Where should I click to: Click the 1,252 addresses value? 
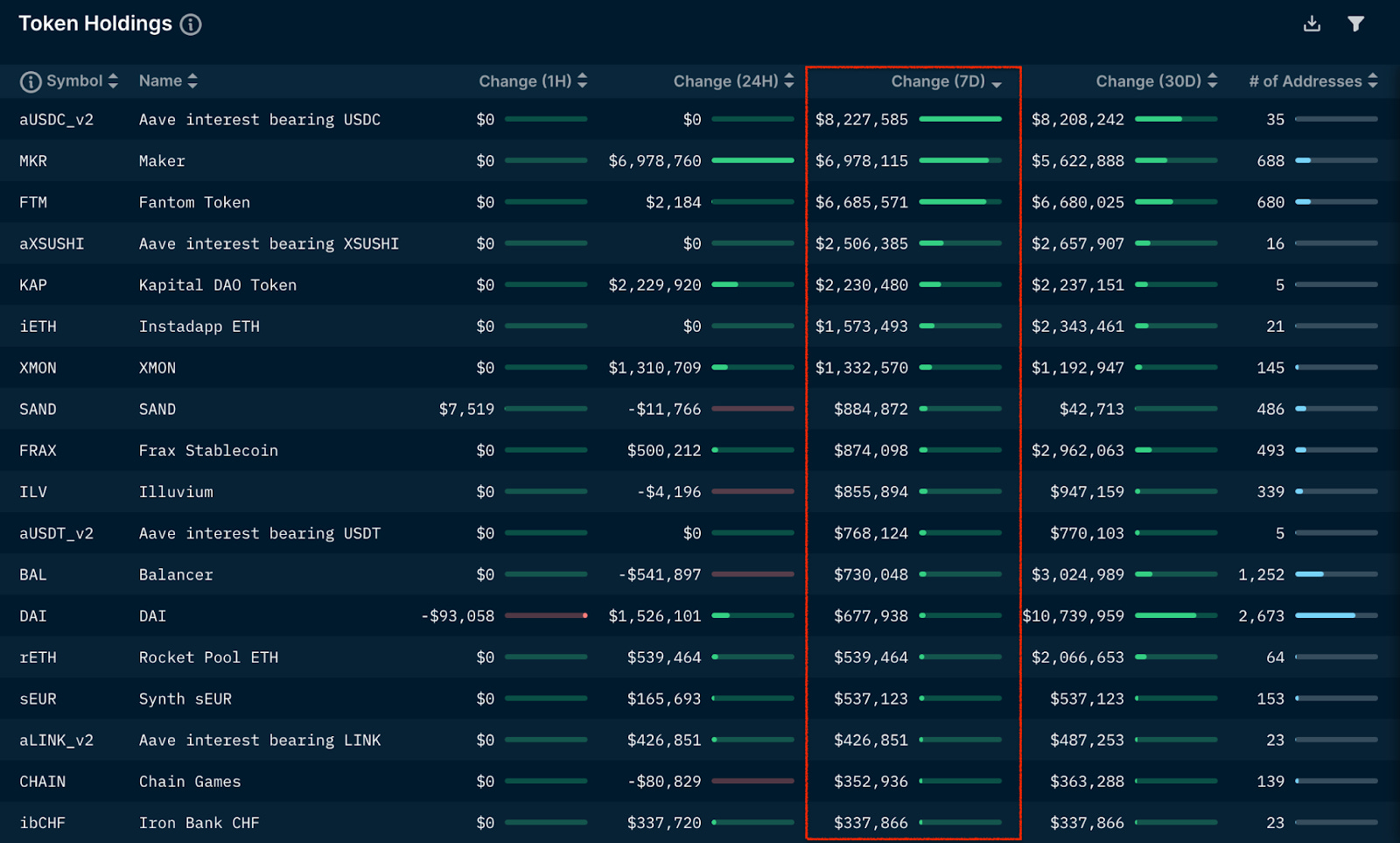pyautogui.click(x=1262, y=575)
